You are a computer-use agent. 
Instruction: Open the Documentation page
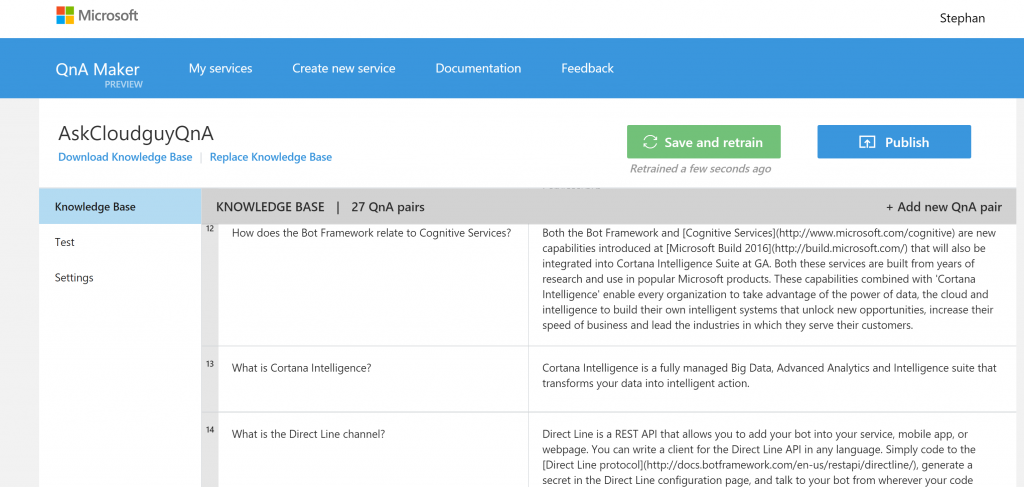[478, 68]
